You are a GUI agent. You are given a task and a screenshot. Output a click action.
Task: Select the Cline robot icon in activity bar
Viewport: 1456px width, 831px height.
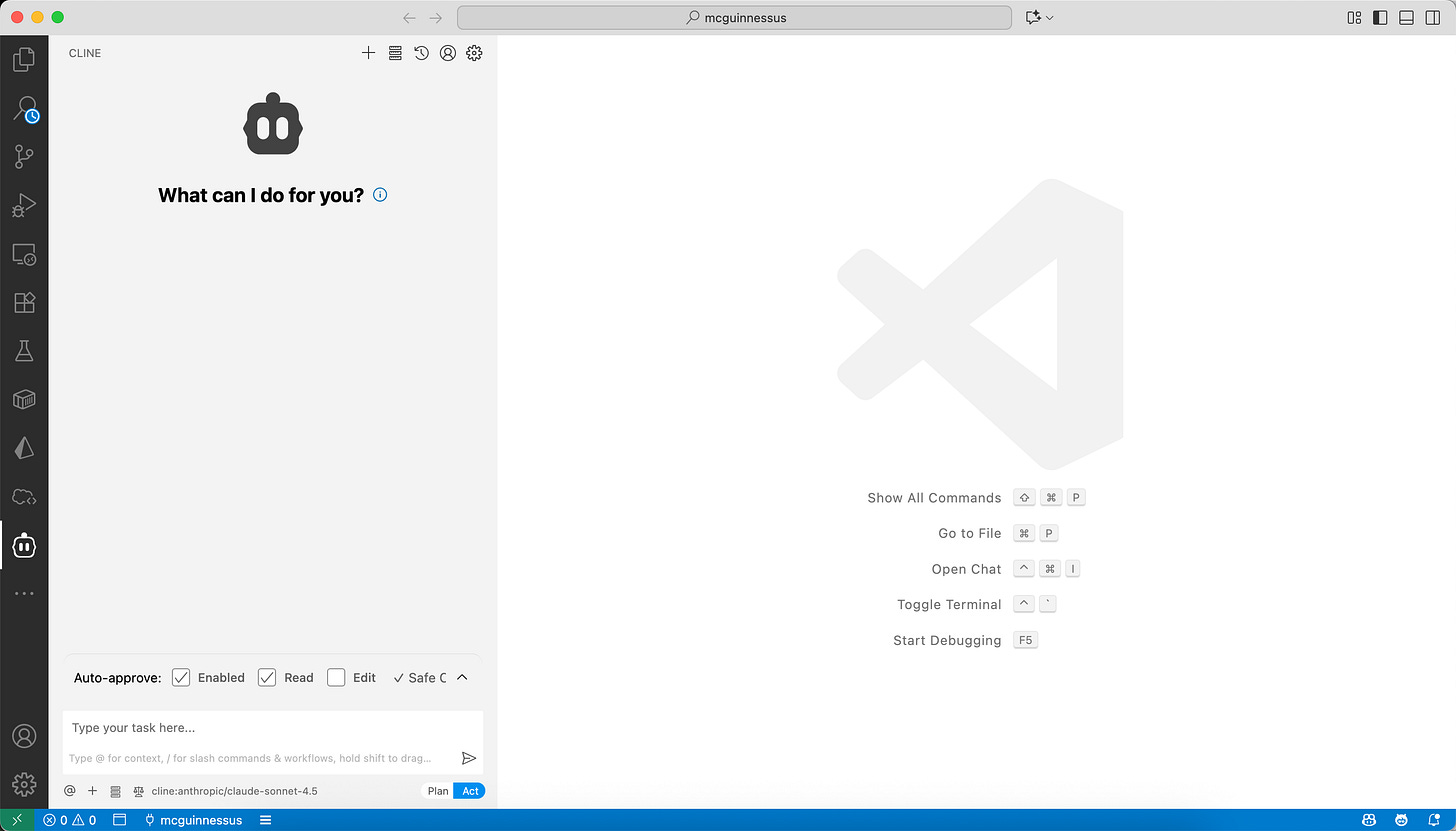24,545
